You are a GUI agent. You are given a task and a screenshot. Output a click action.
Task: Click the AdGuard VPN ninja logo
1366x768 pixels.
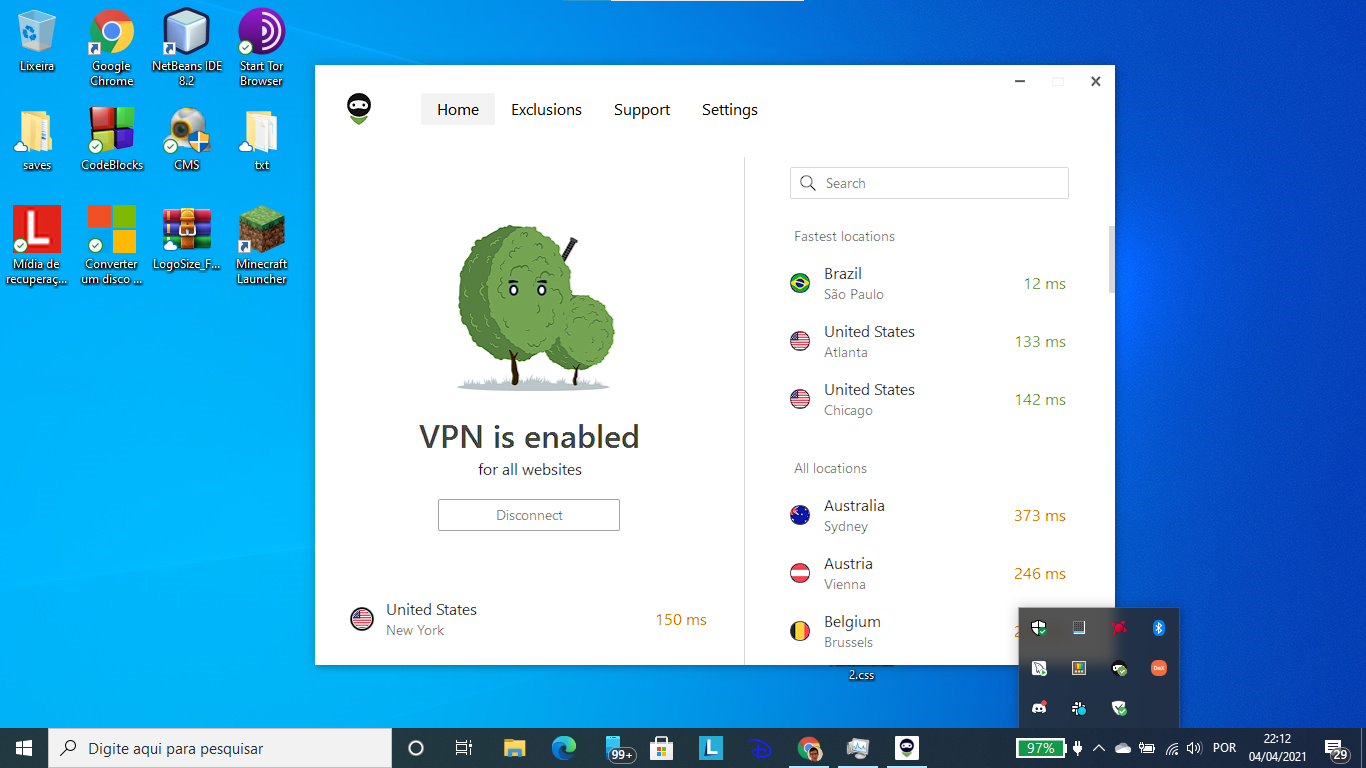(358, 107)
